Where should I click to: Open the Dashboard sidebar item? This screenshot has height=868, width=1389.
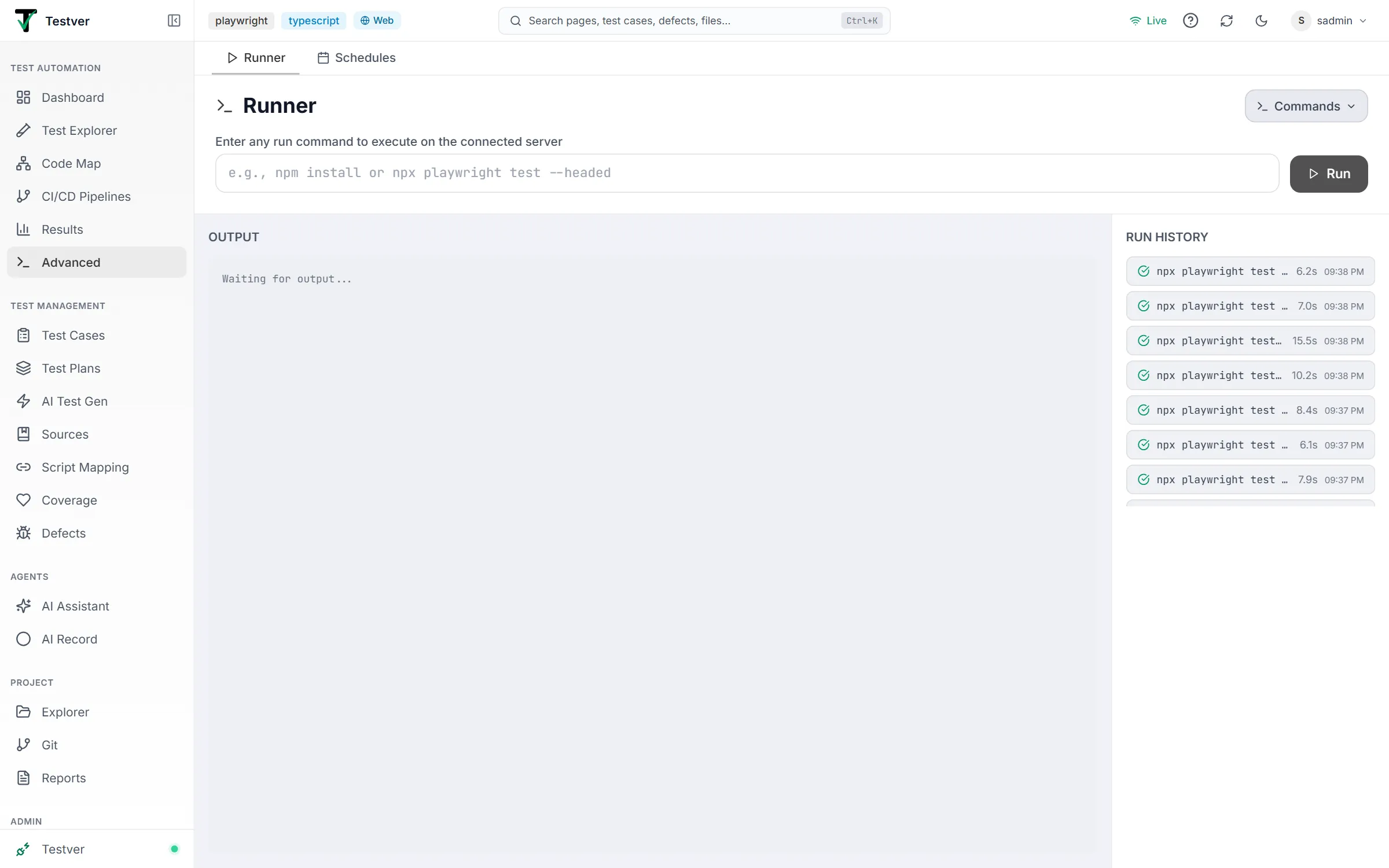(x=97, y=98)
